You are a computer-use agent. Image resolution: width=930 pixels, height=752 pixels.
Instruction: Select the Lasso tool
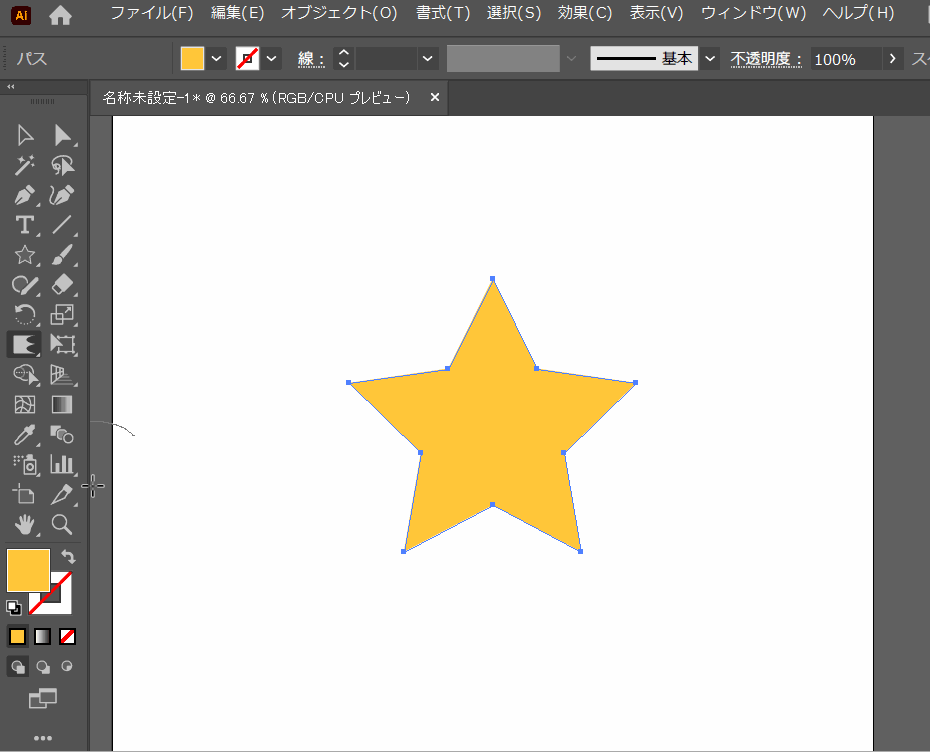[x=62, y=165]
